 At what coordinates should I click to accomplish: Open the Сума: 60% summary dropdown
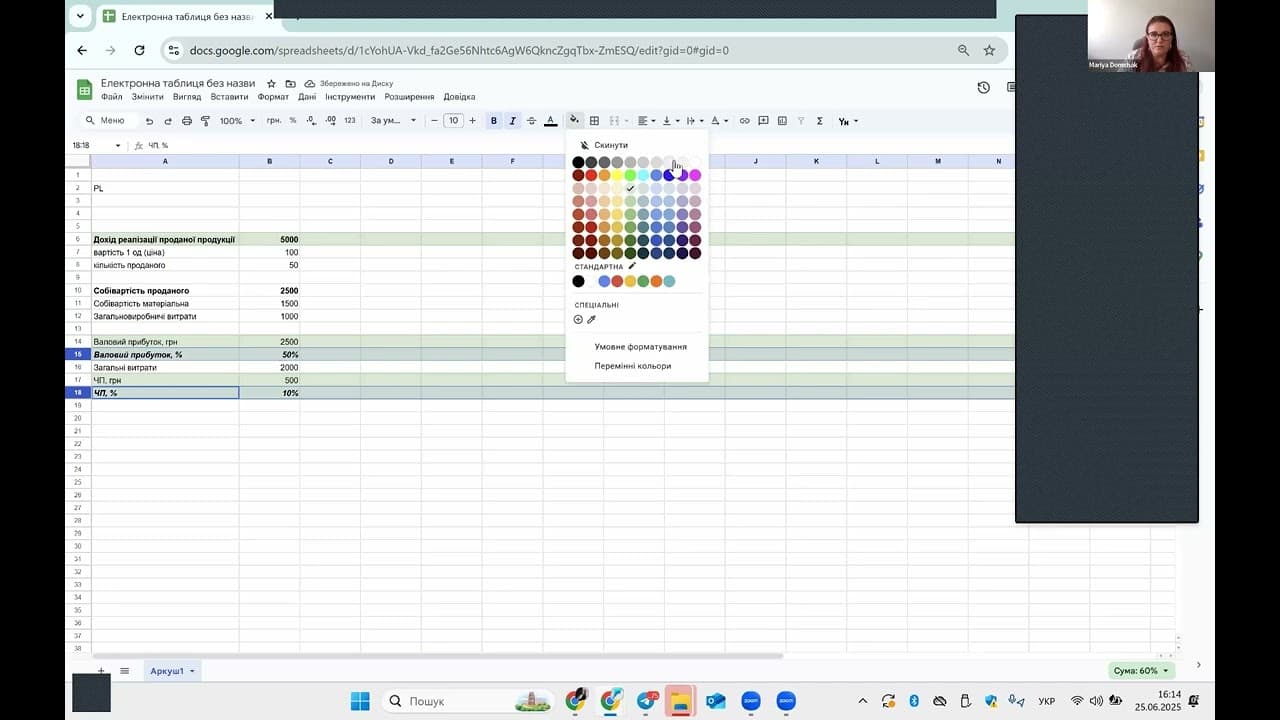[x=1139, y=671]
